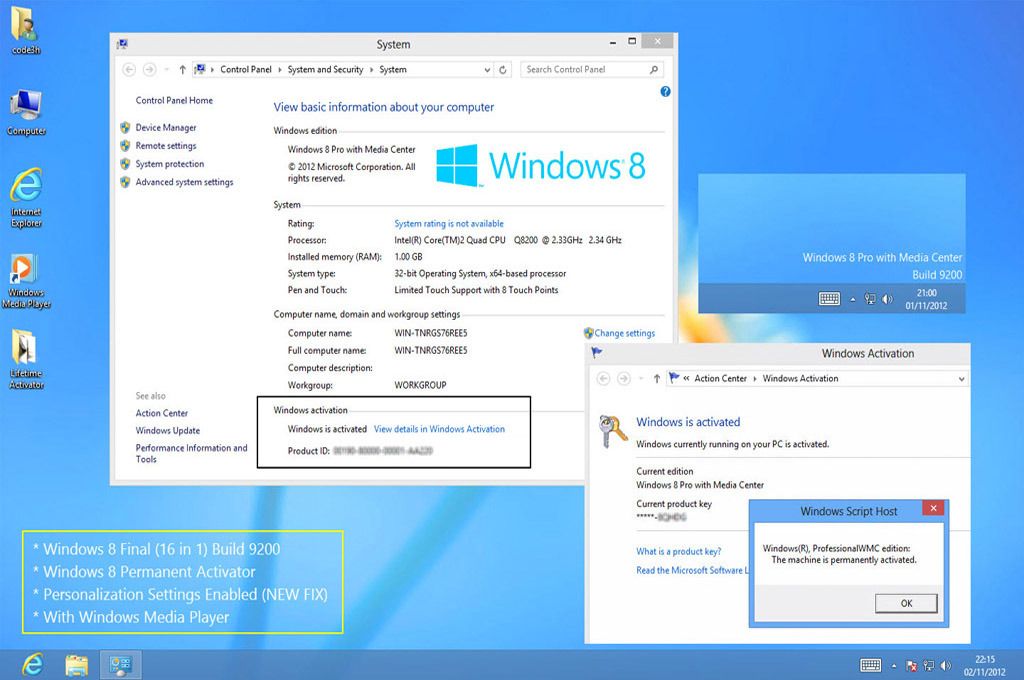
Task: Refresh the System window
Action: point(503,69)
